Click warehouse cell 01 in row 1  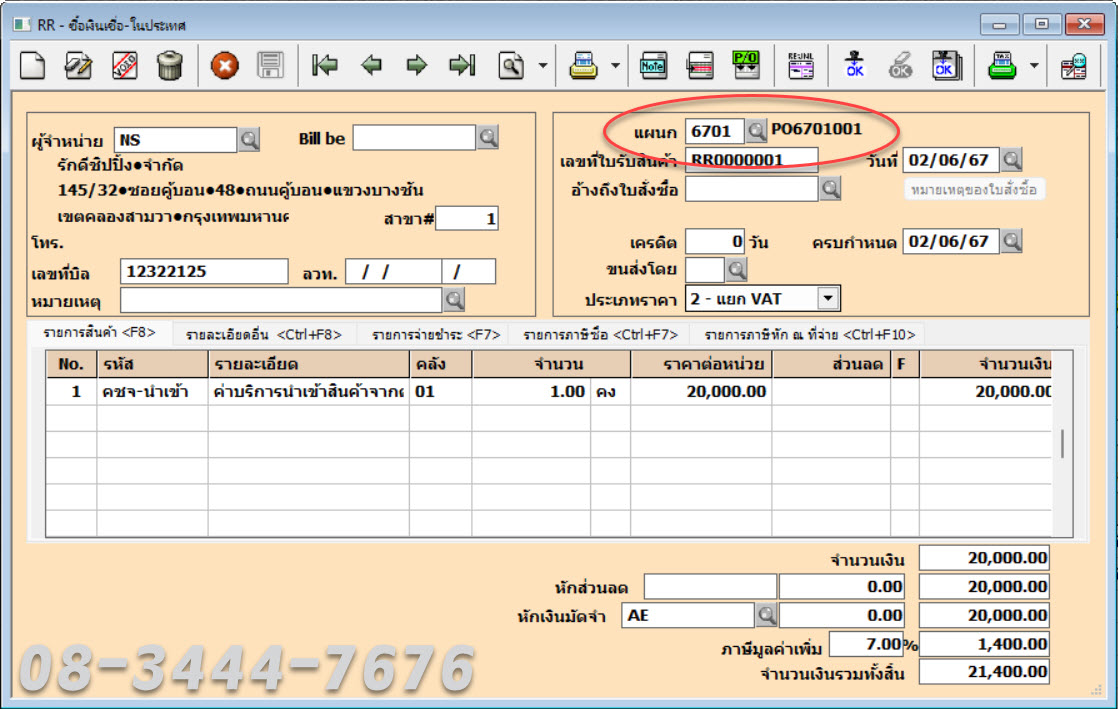pos(441,392)
